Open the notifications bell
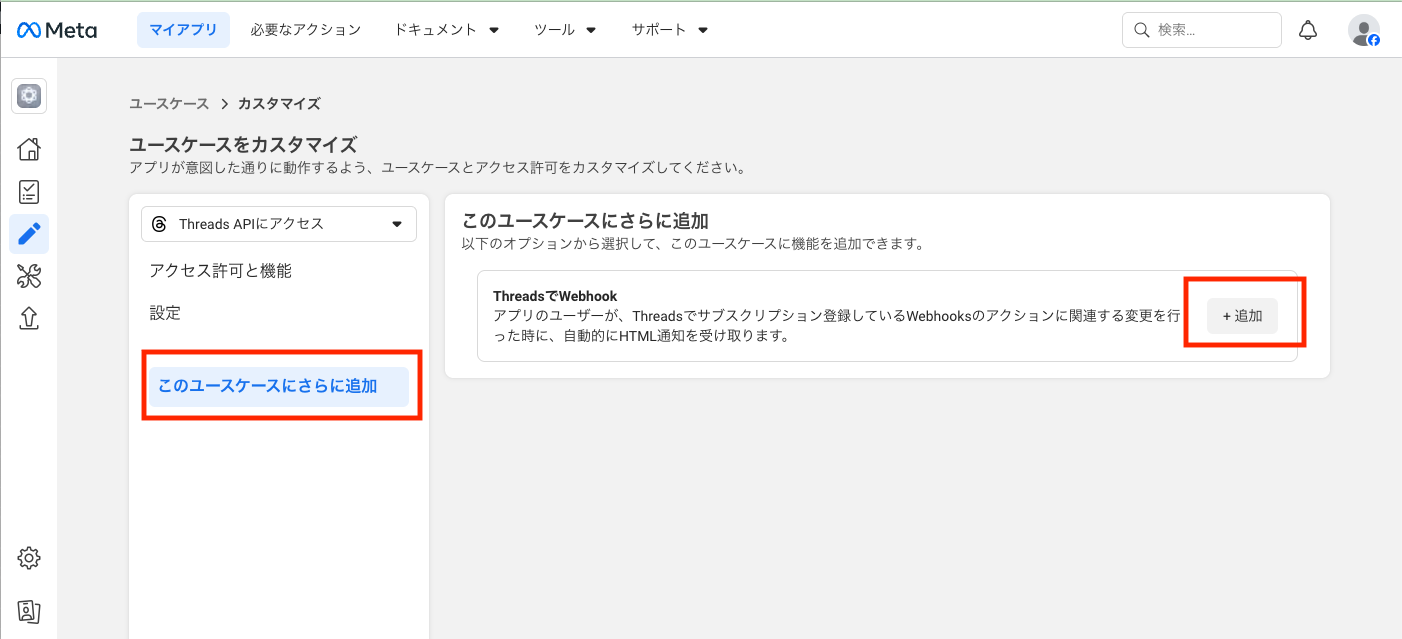 pos(1308,29)
